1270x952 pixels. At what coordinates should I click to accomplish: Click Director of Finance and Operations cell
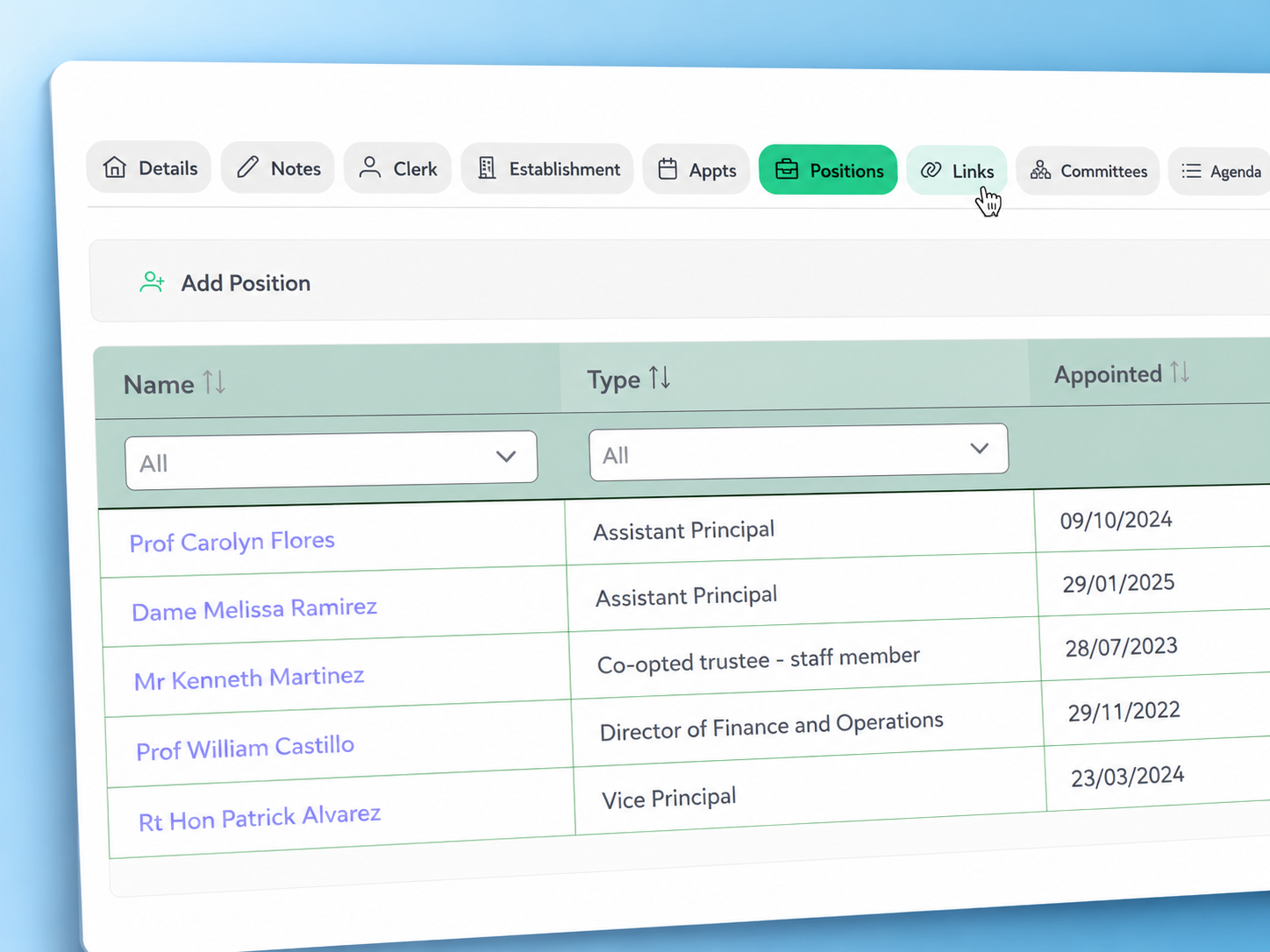tap(772, 727)
